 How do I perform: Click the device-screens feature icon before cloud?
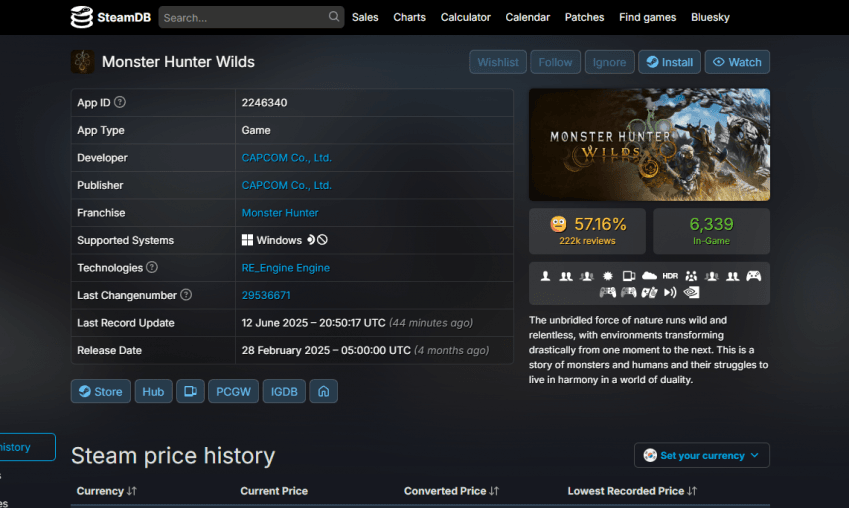[x=629, y=276]
